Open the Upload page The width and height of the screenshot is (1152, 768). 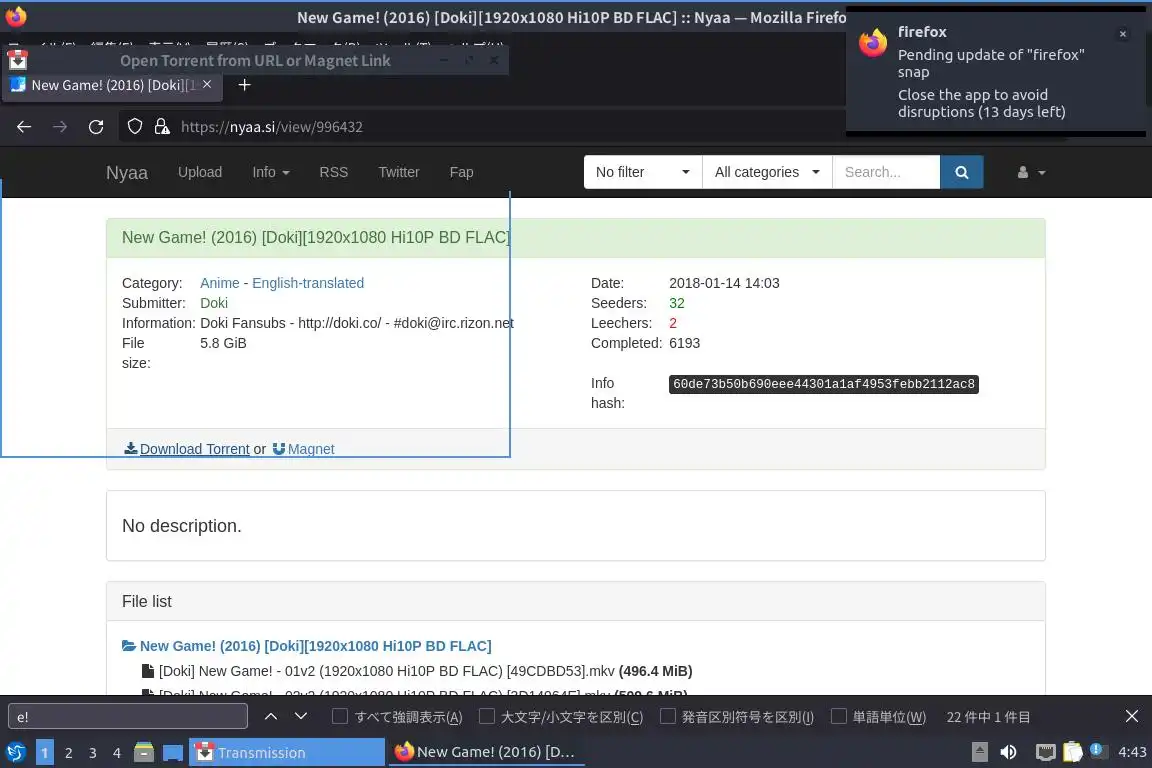(200, 172)
